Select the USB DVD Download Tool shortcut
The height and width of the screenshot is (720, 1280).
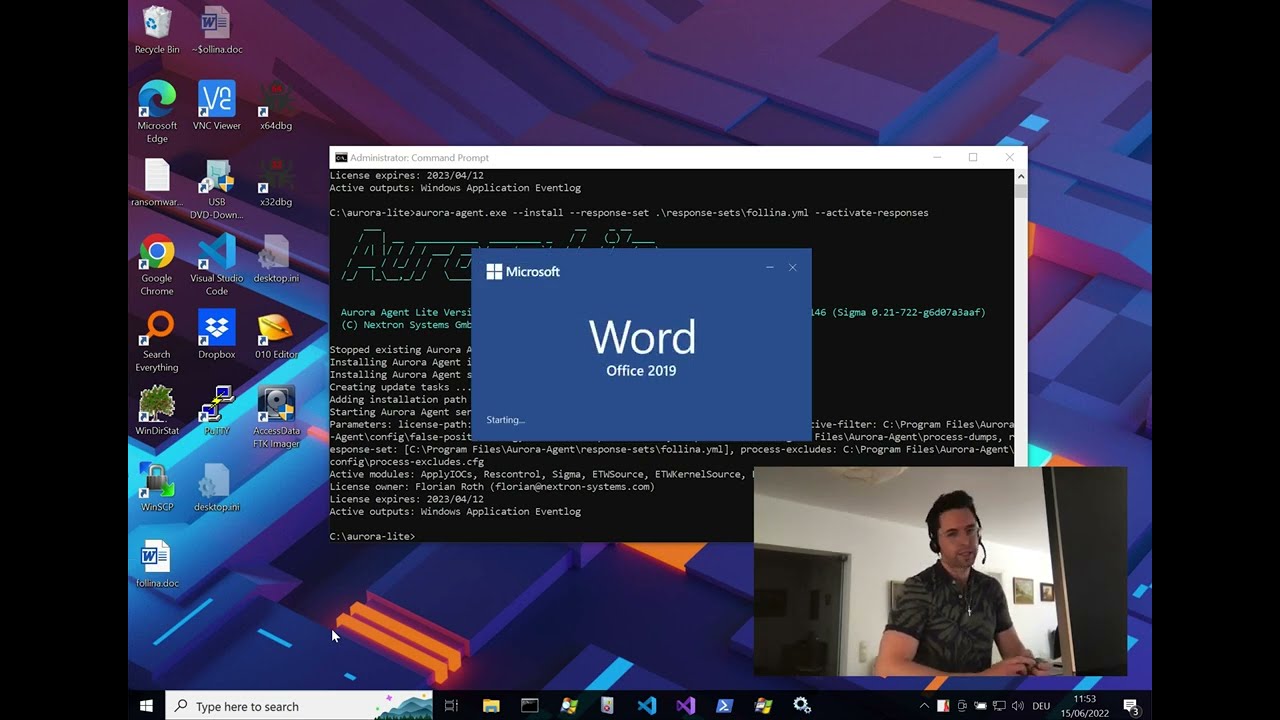click(217, 189)
